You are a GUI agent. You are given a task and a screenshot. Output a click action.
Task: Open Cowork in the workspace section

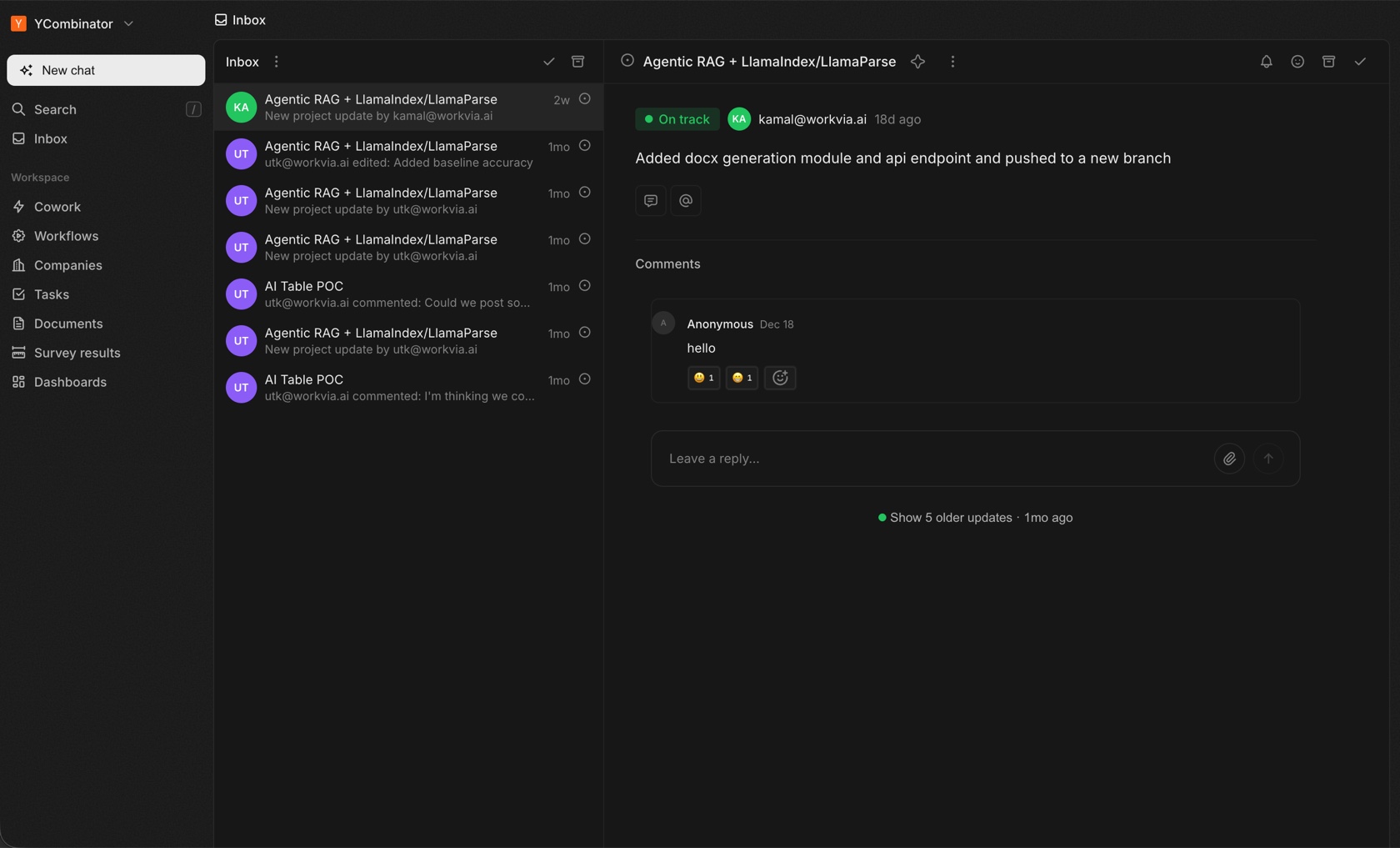(106, 207)
